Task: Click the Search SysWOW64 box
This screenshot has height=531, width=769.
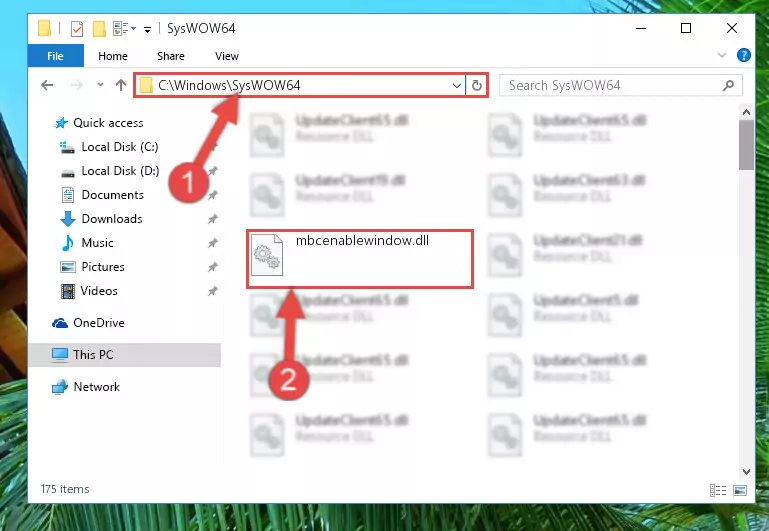Action: tap(620, 85)
